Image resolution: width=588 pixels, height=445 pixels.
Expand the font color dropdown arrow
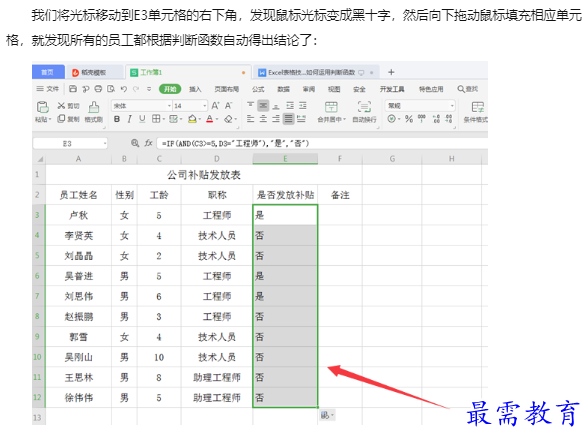(217, 119)
